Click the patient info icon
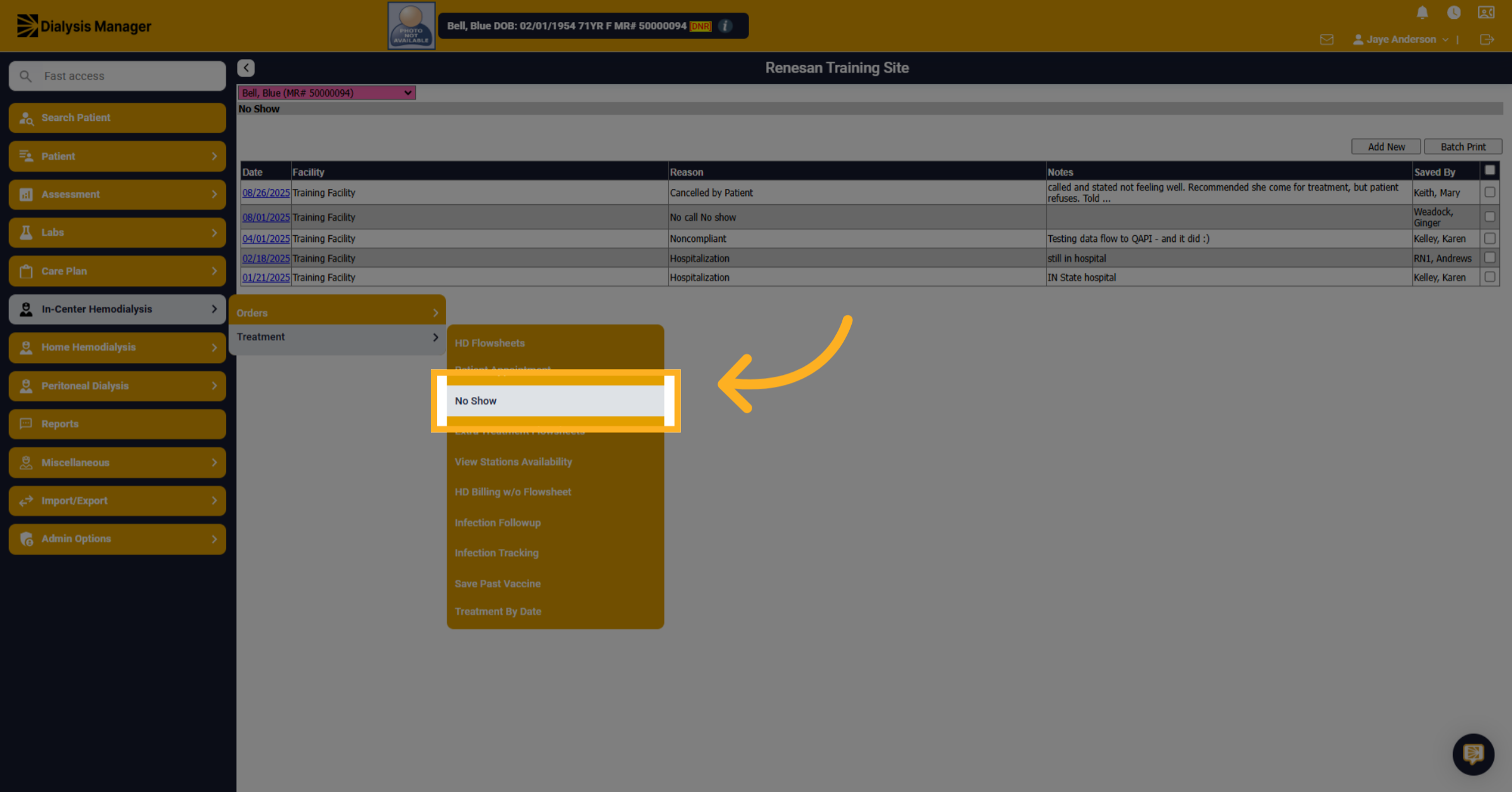The width and height of the screenshot is (1512, 792). point(726,26)
